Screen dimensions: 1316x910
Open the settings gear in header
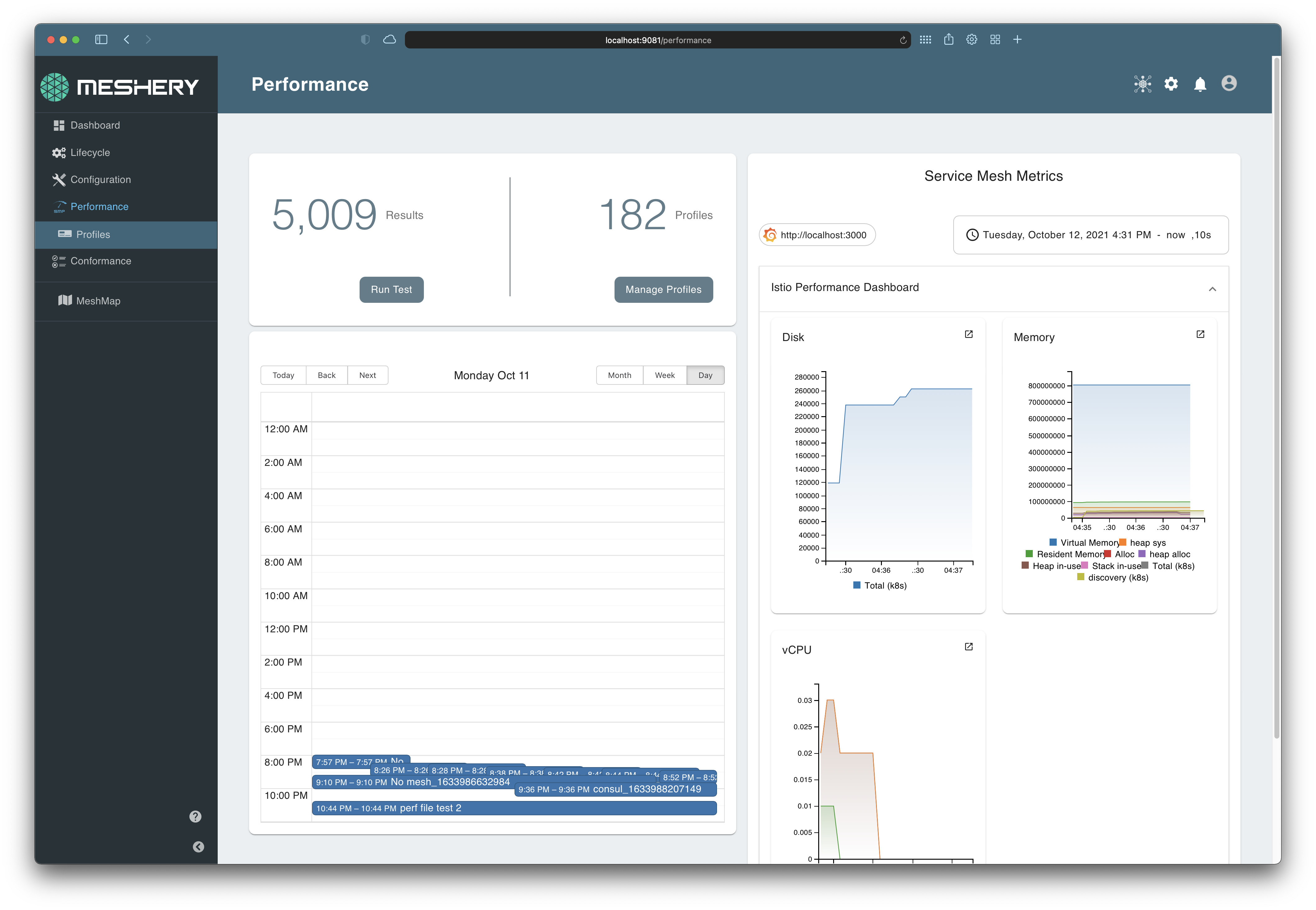[1171, 84]
